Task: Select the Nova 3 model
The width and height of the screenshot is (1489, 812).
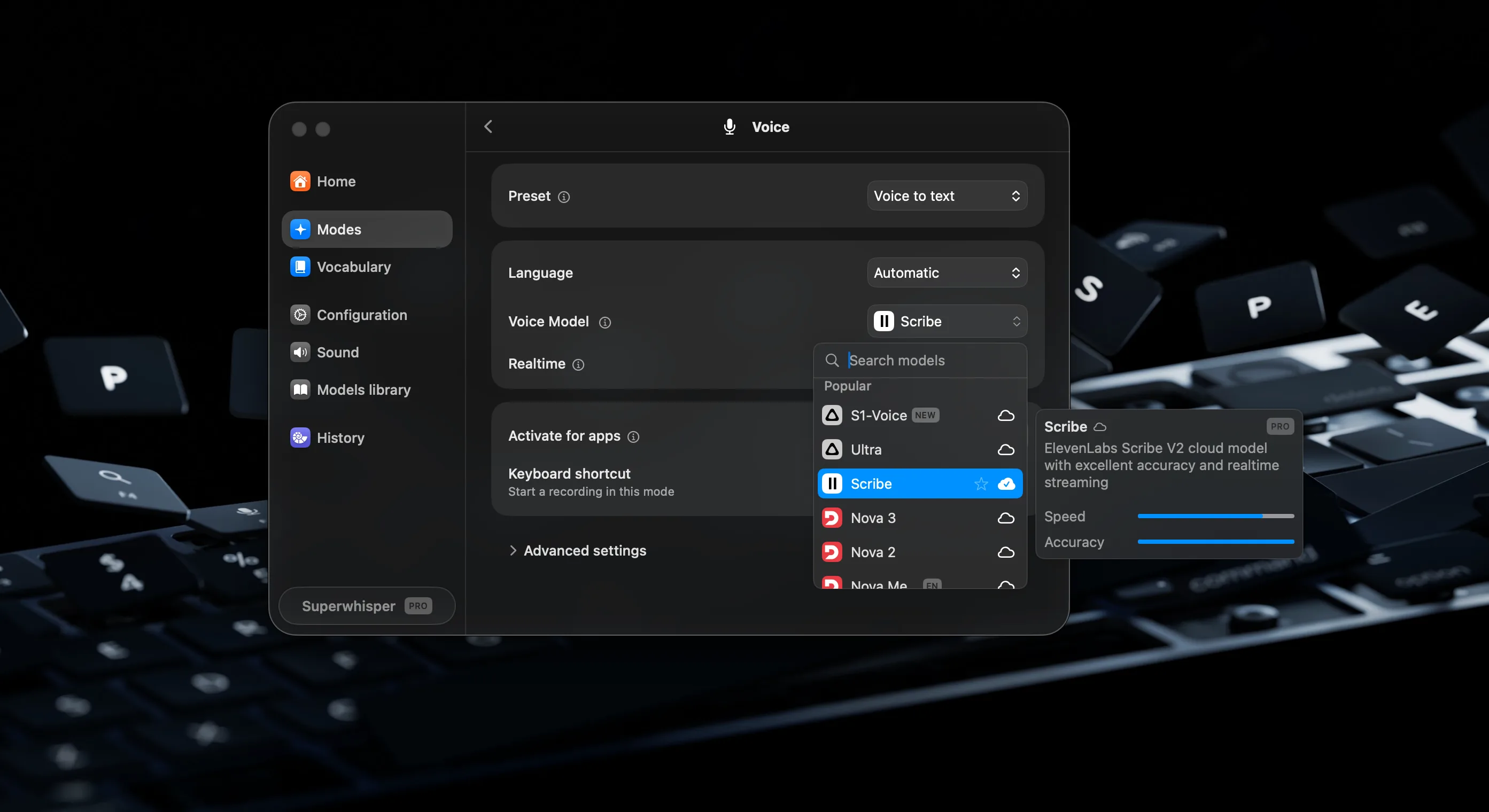Action: (x=920, y=518)
